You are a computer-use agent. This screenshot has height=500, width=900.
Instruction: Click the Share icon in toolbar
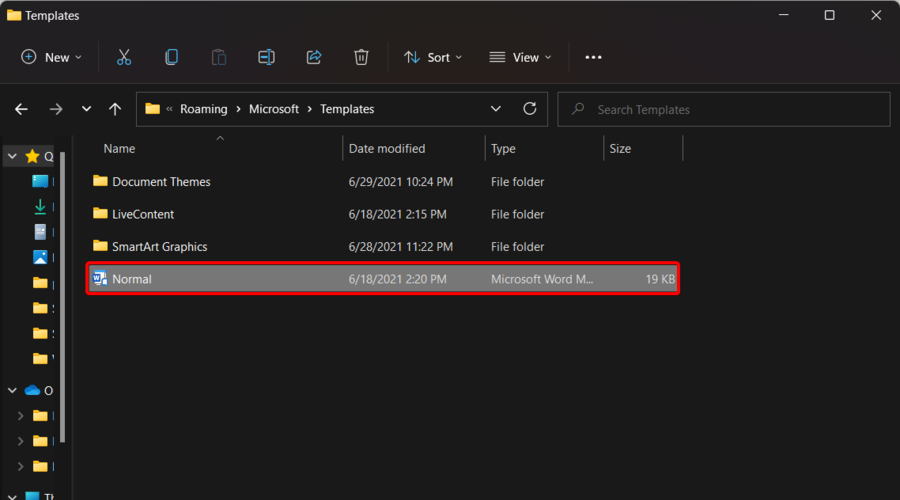pyautogui.click(x=314, y=57)
